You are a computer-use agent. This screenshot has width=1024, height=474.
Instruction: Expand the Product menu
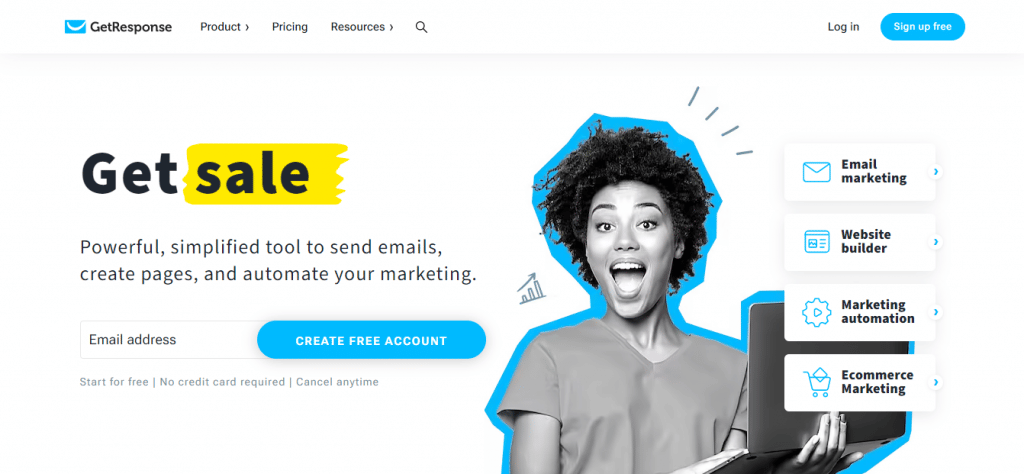pyautogui.click(x=225, y=27)
